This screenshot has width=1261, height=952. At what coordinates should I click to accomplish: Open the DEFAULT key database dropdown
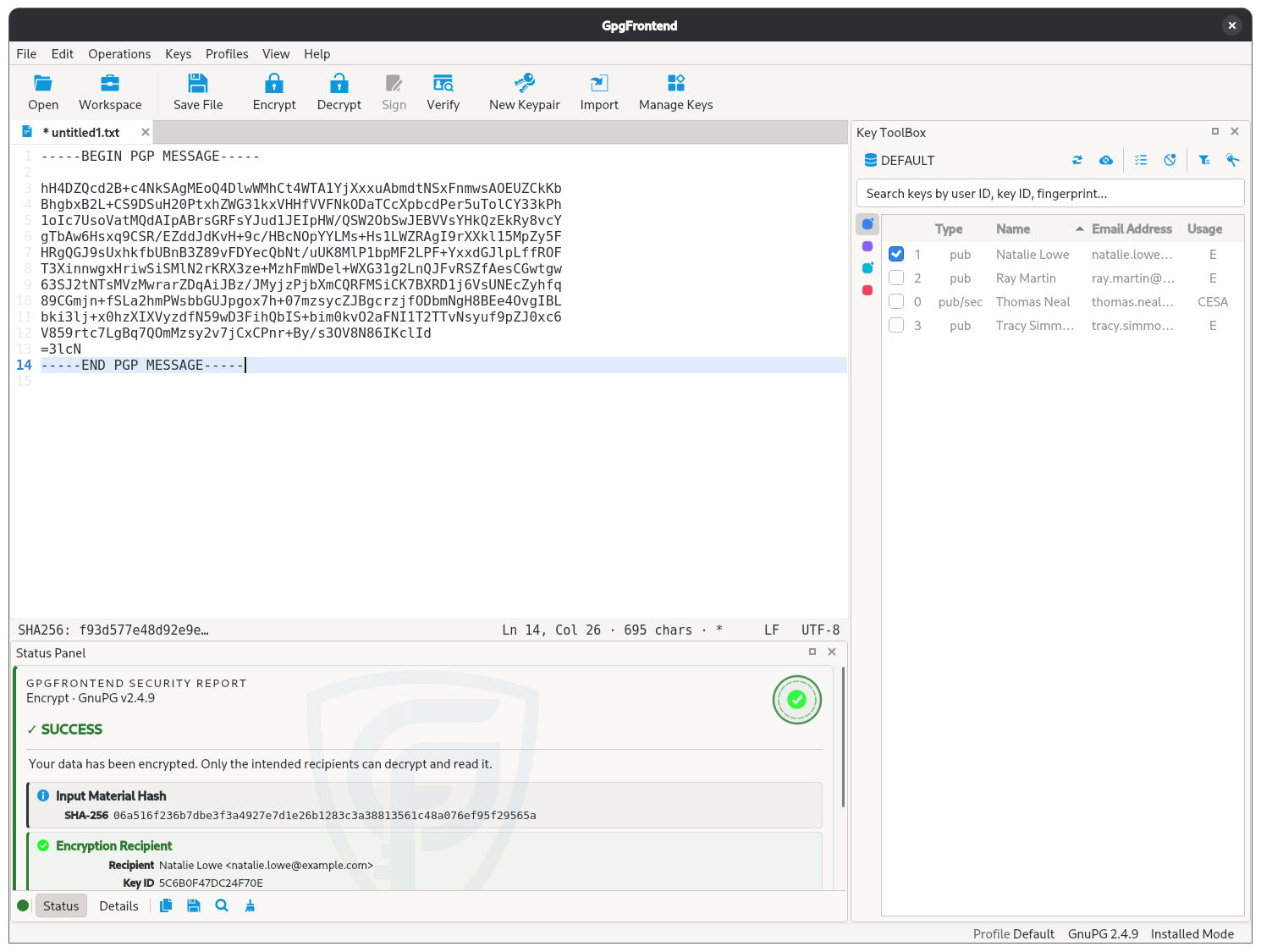point(900,160)
